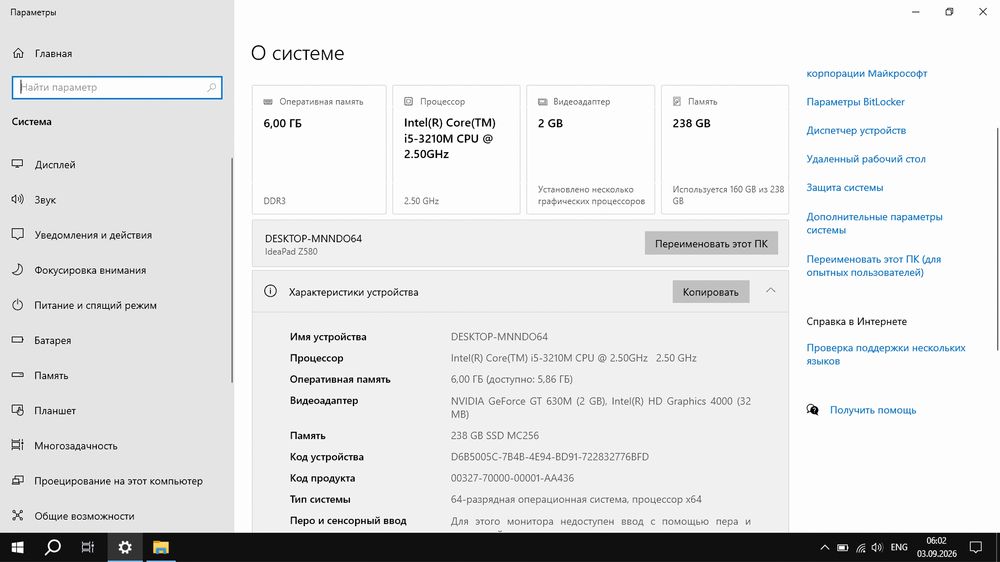Click the Settings gear on the taskbar

[125, 547]
